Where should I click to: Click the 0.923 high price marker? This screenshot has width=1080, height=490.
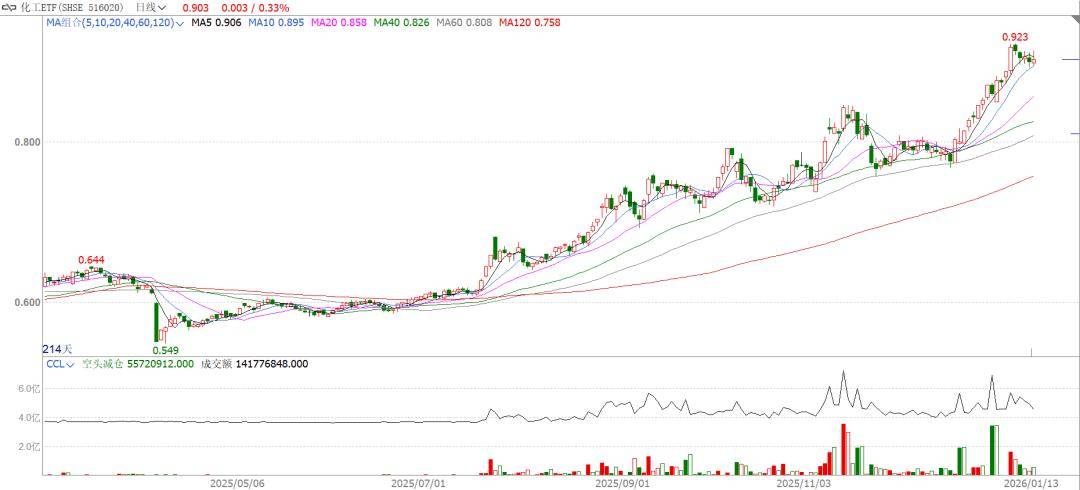[1015, 37]
